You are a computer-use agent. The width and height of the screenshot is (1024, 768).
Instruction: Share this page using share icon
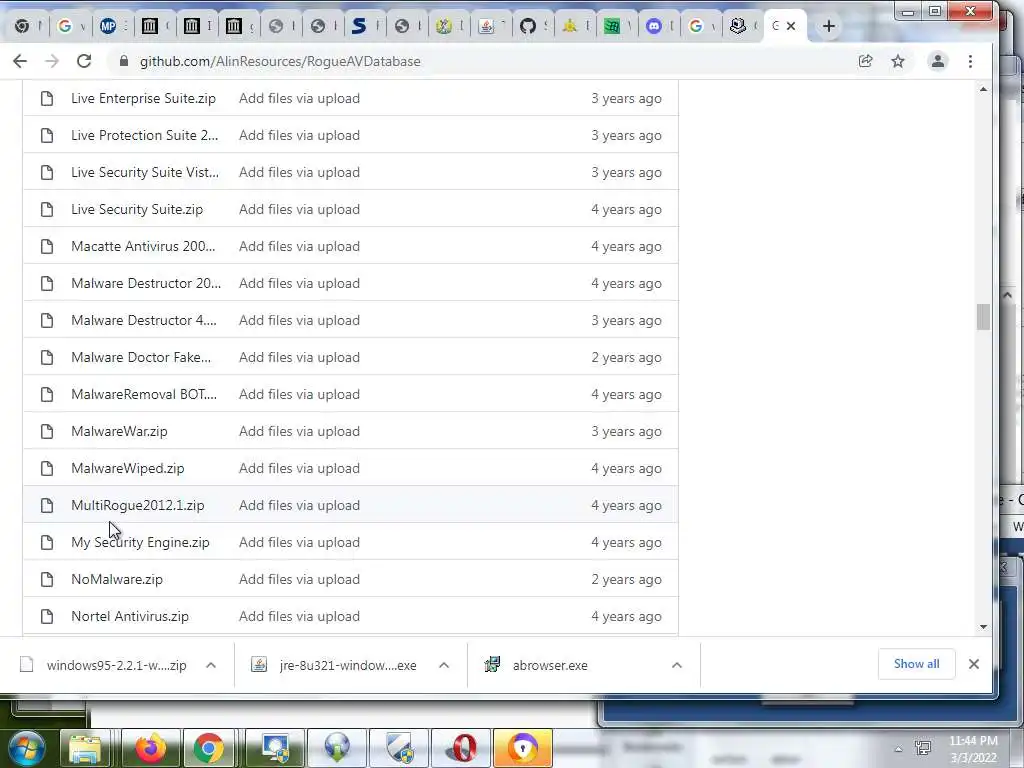866,61
